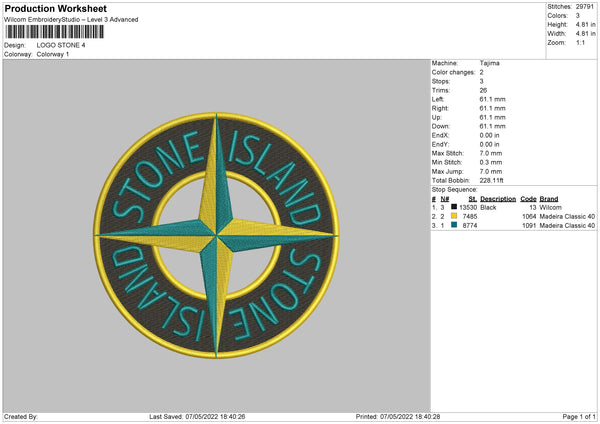Click the 'Down:' measurement label
Image resolution: width=600 pixels, height=424 pixels.
(x=441, y=126)
